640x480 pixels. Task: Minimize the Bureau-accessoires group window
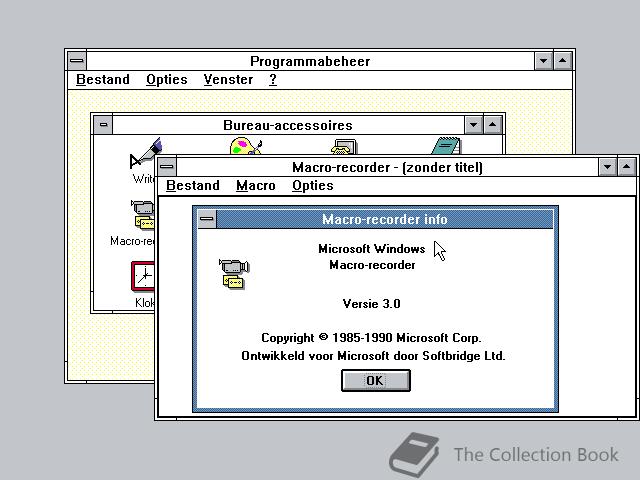[473, 125]
